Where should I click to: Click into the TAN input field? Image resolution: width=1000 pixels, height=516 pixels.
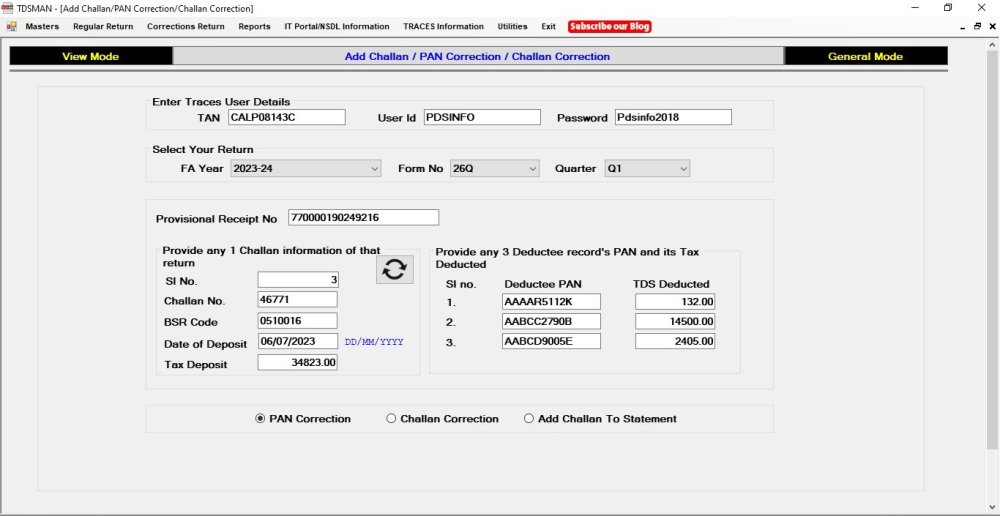click(x=287, y=117)
